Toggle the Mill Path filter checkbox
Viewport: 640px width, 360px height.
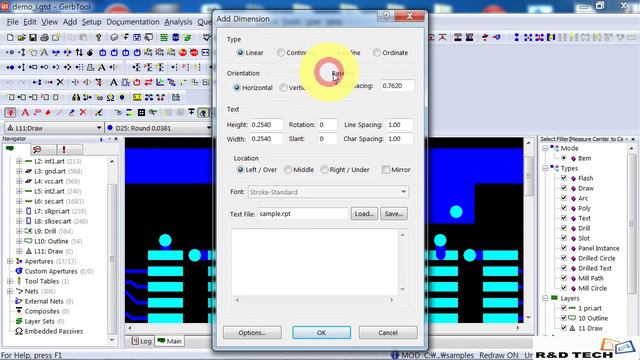pyautogui.click(x=564, y=278)
